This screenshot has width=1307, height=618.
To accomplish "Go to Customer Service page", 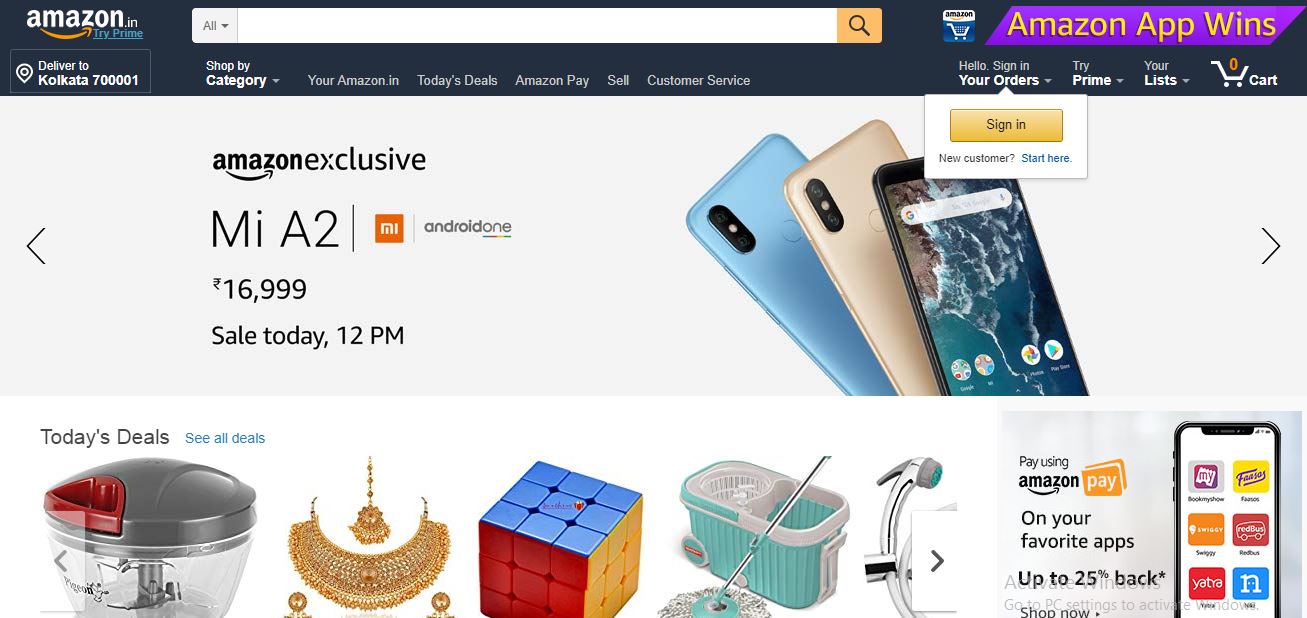I will point(698,80).
